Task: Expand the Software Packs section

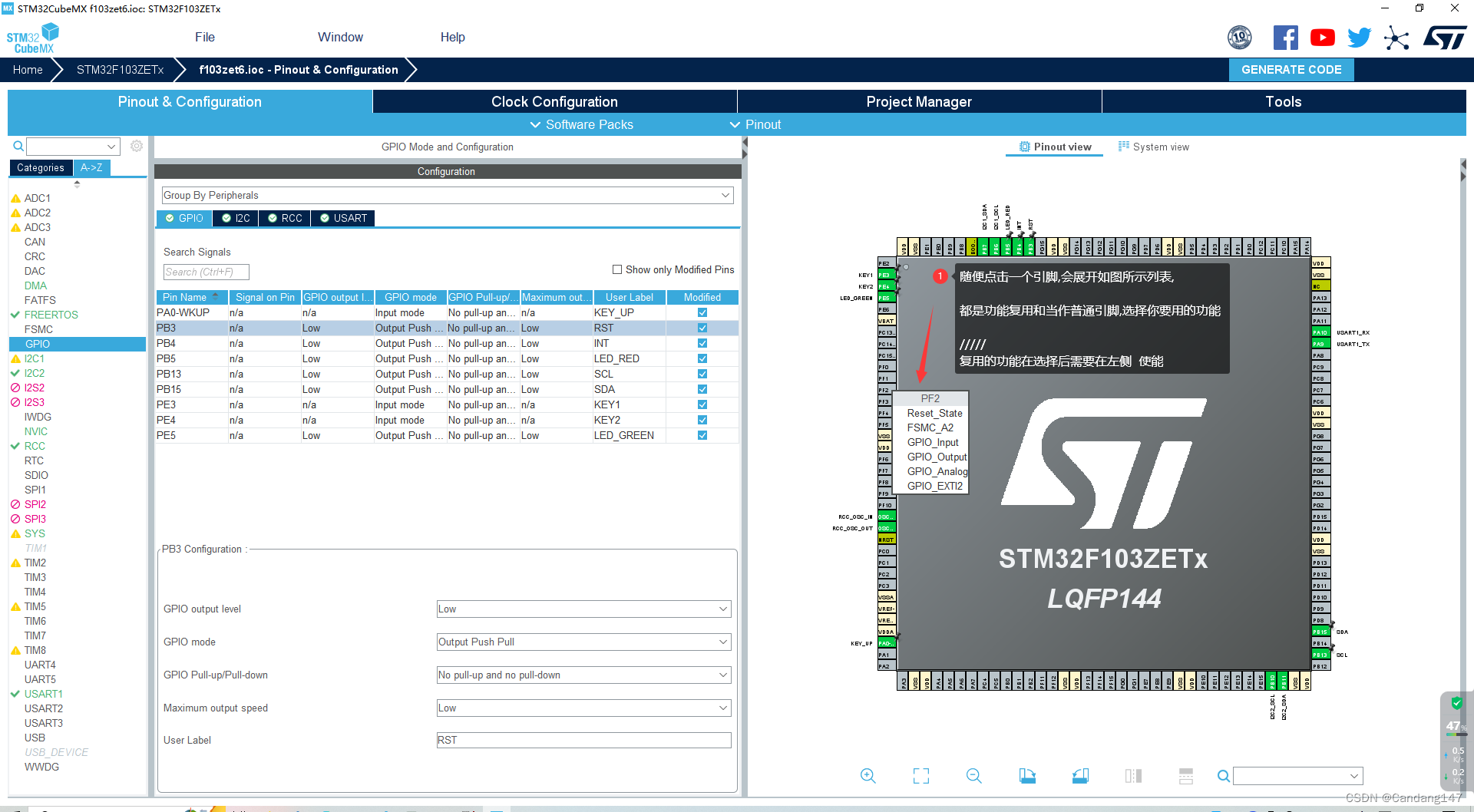Action: 581,124
